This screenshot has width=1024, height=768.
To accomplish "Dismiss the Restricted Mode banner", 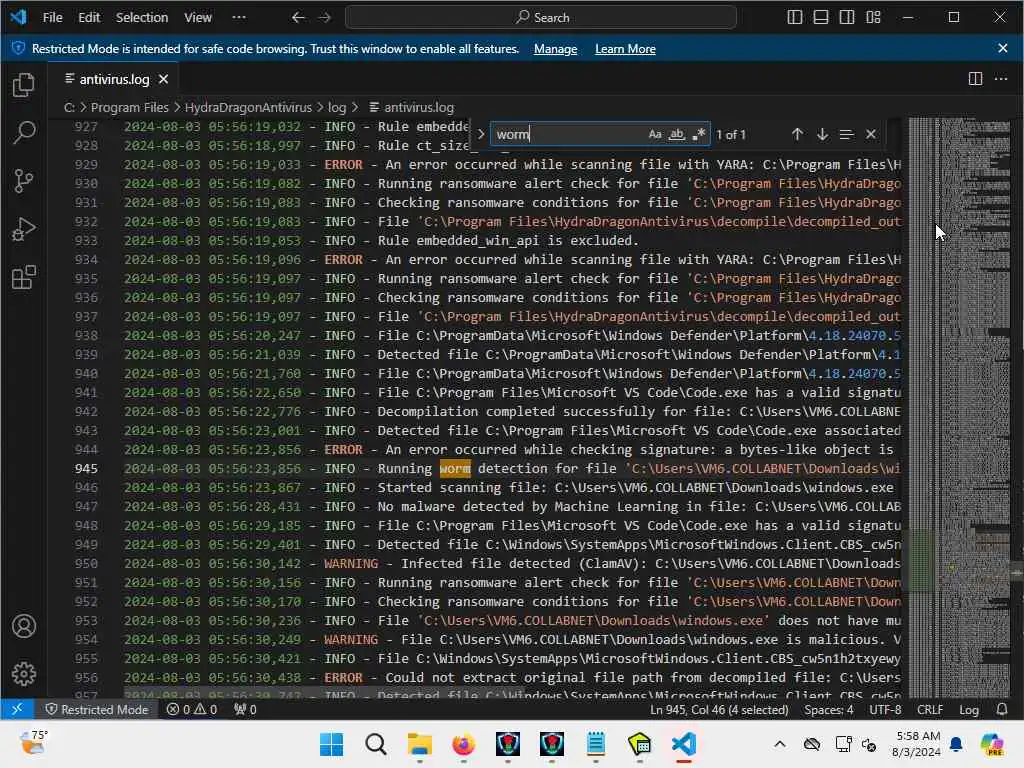I will 1002,48.
